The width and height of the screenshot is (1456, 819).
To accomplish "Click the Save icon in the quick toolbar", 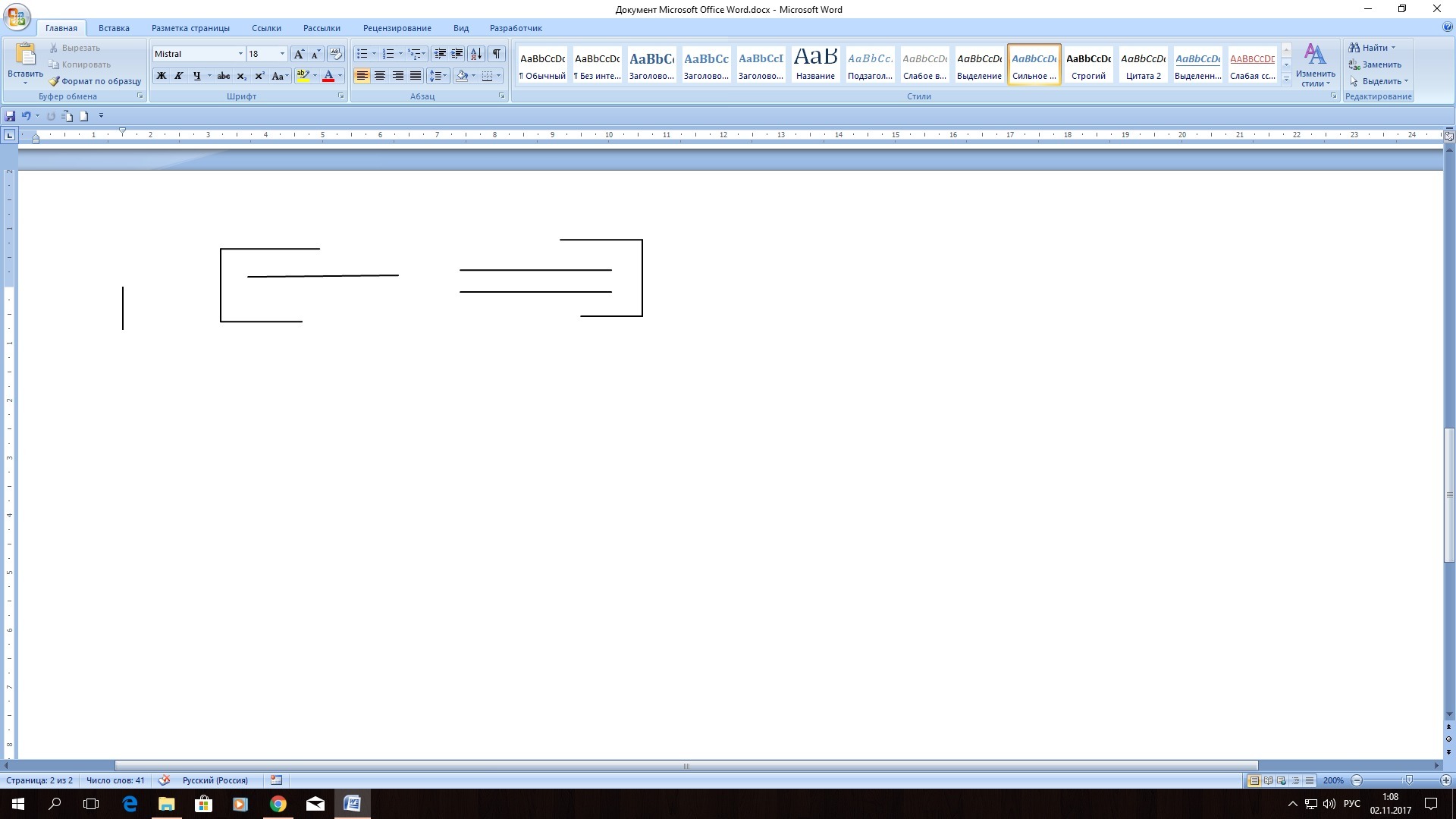I will (10, 116).
